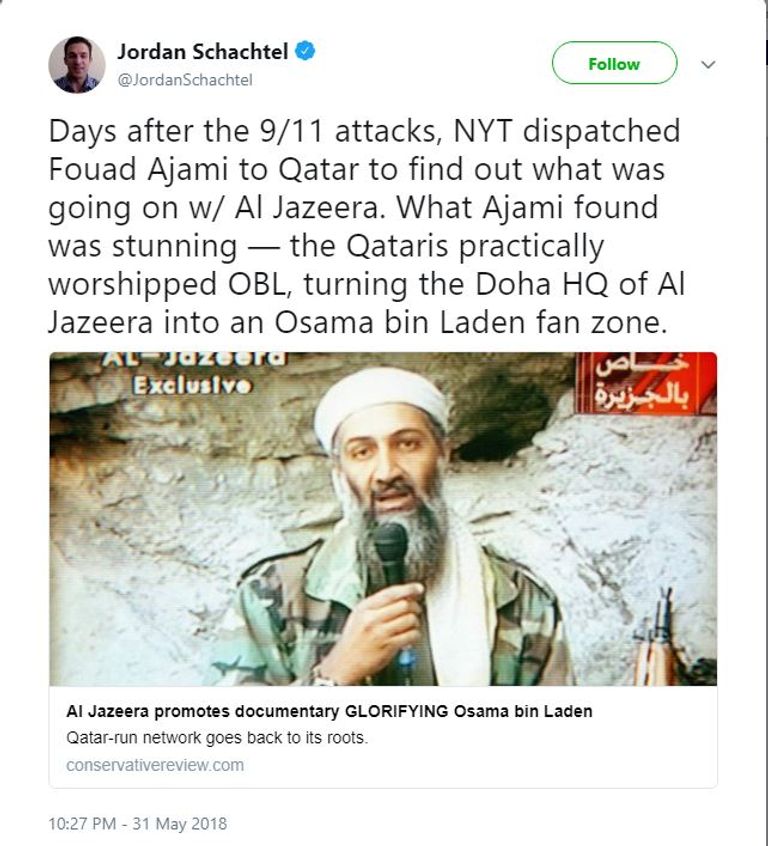Click the blue verified badge
768x846 pixels.
(305, 52)
